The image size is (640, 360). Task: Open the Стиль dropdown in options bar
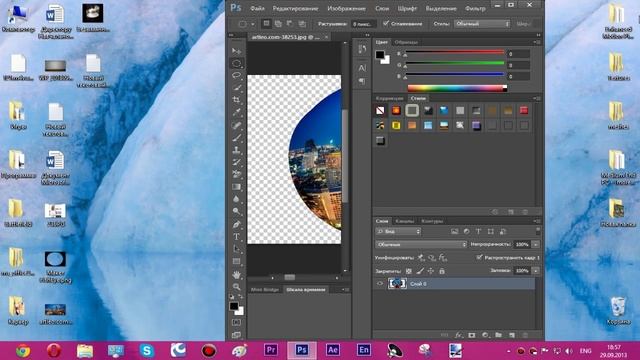coord(482,24)
